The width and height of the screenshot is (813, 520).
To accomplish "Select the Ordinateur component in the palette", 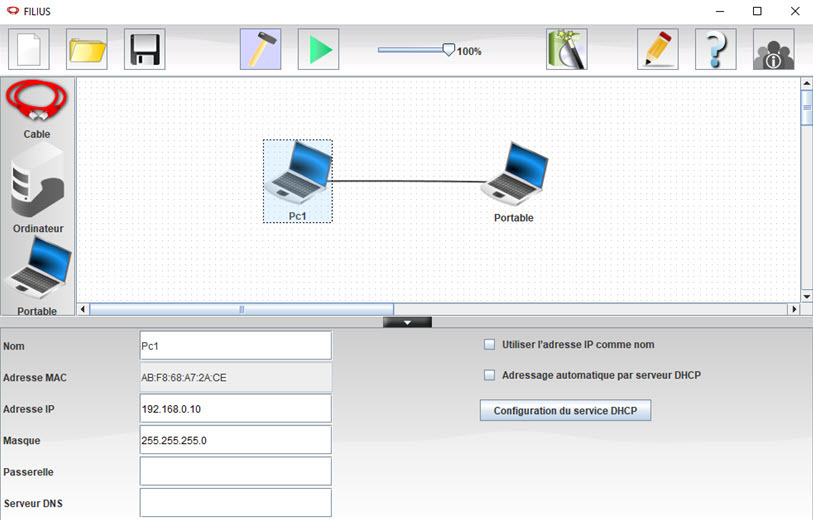I will pos(38,188).
